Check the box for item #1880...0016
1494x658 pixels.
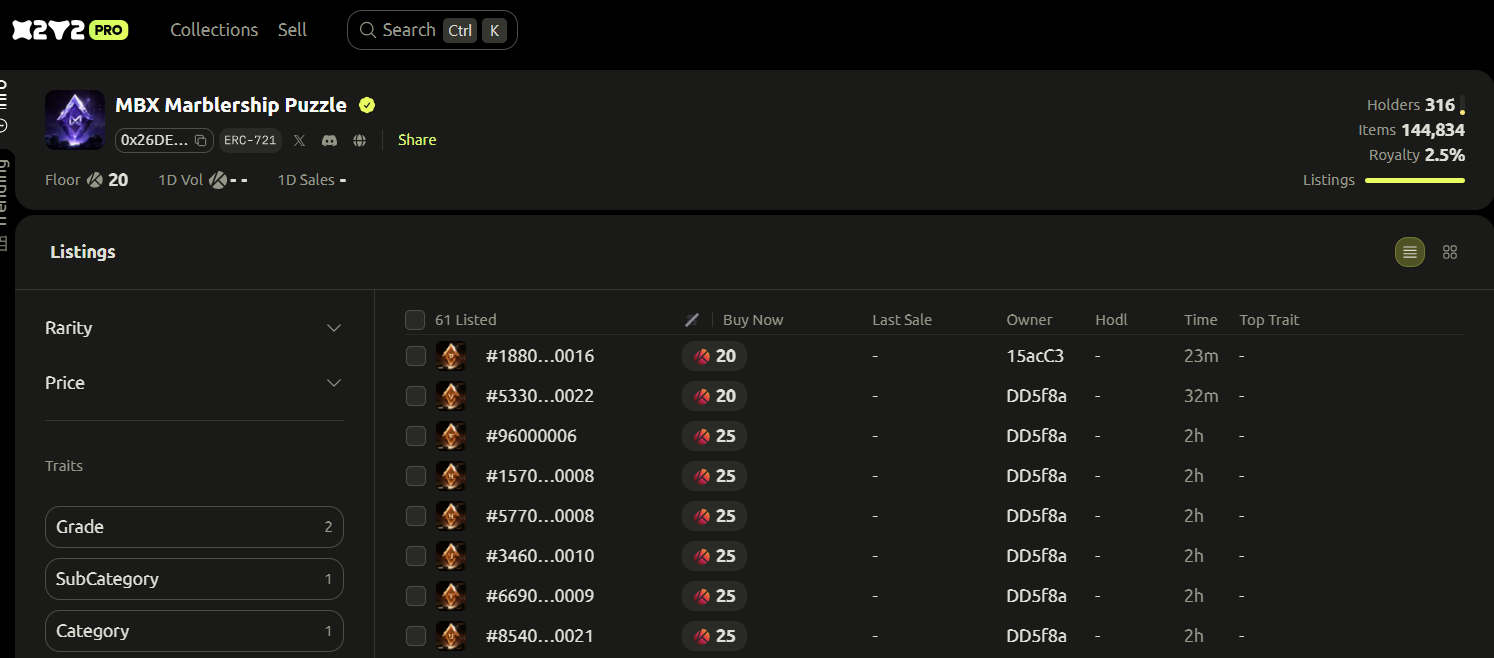click(416, 356)
